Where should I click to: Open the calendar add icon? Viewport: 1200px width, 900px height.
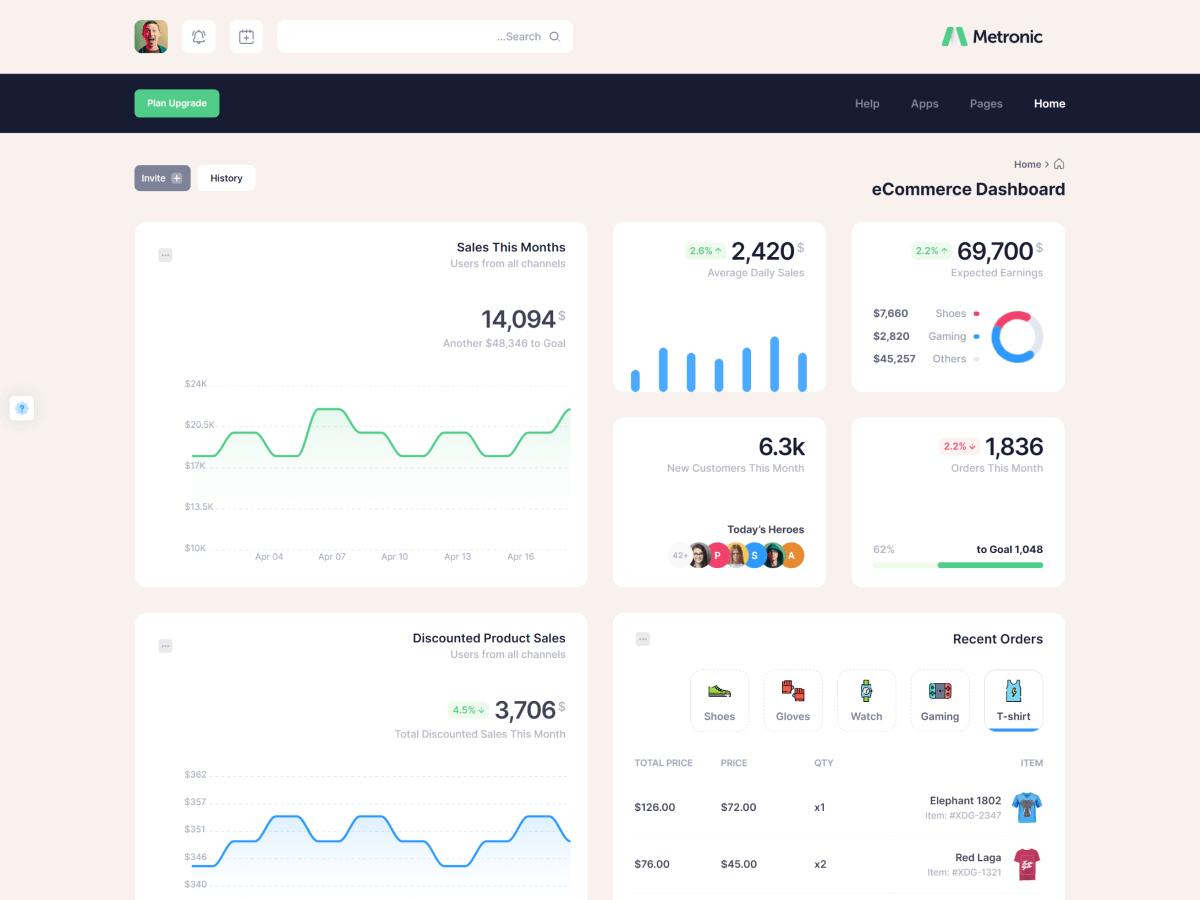246,37
